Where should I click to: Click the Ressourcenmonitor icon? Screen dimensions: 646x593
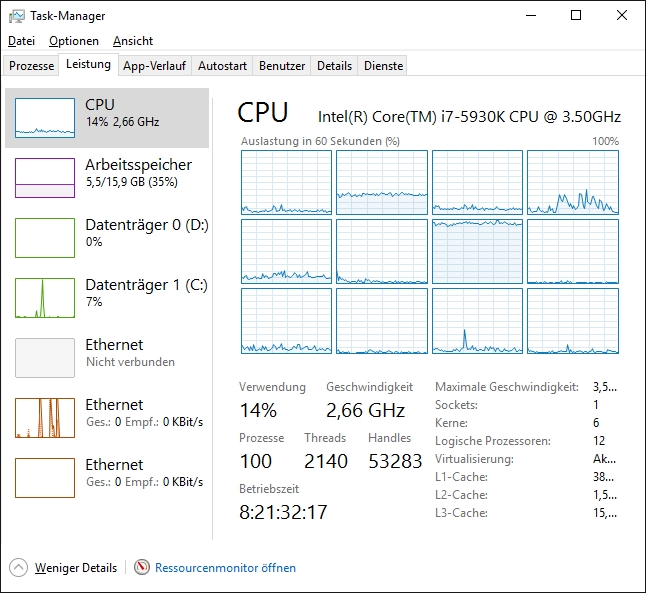click(142, 568)
